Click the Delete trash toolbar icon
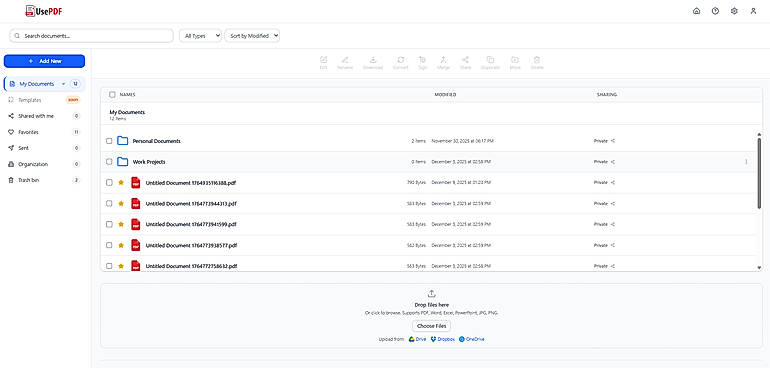770x368 pixels. (x=537, y=63)
